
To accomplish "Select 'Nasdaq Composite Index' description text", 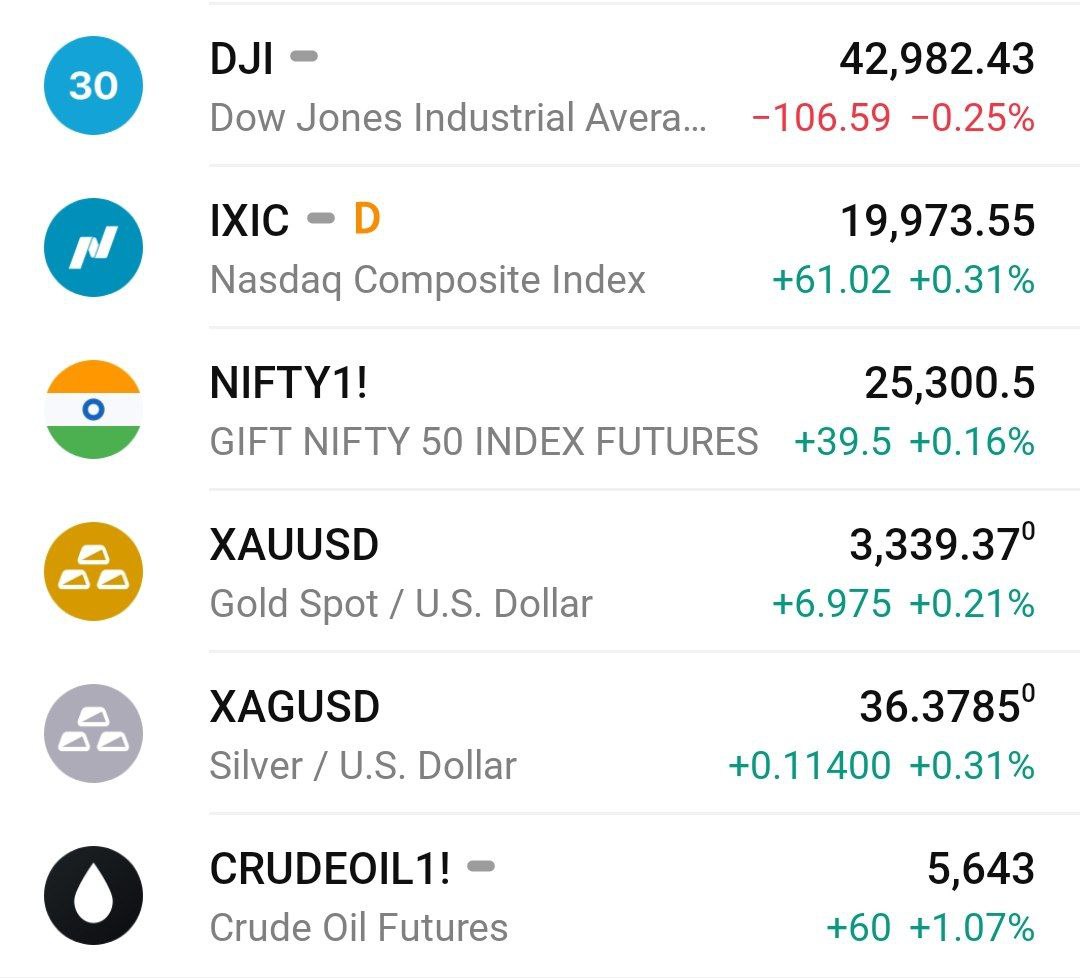I will pyautogui.click(x=428, y=280).
